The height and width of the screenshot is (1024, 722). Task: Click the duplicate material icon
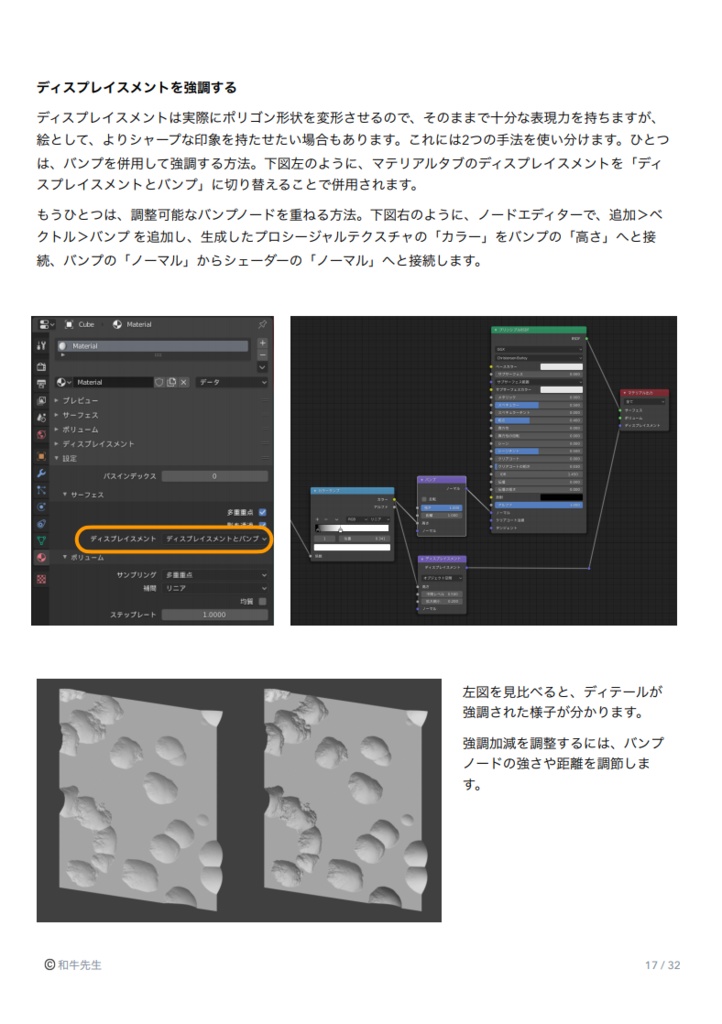coord(171,382)
